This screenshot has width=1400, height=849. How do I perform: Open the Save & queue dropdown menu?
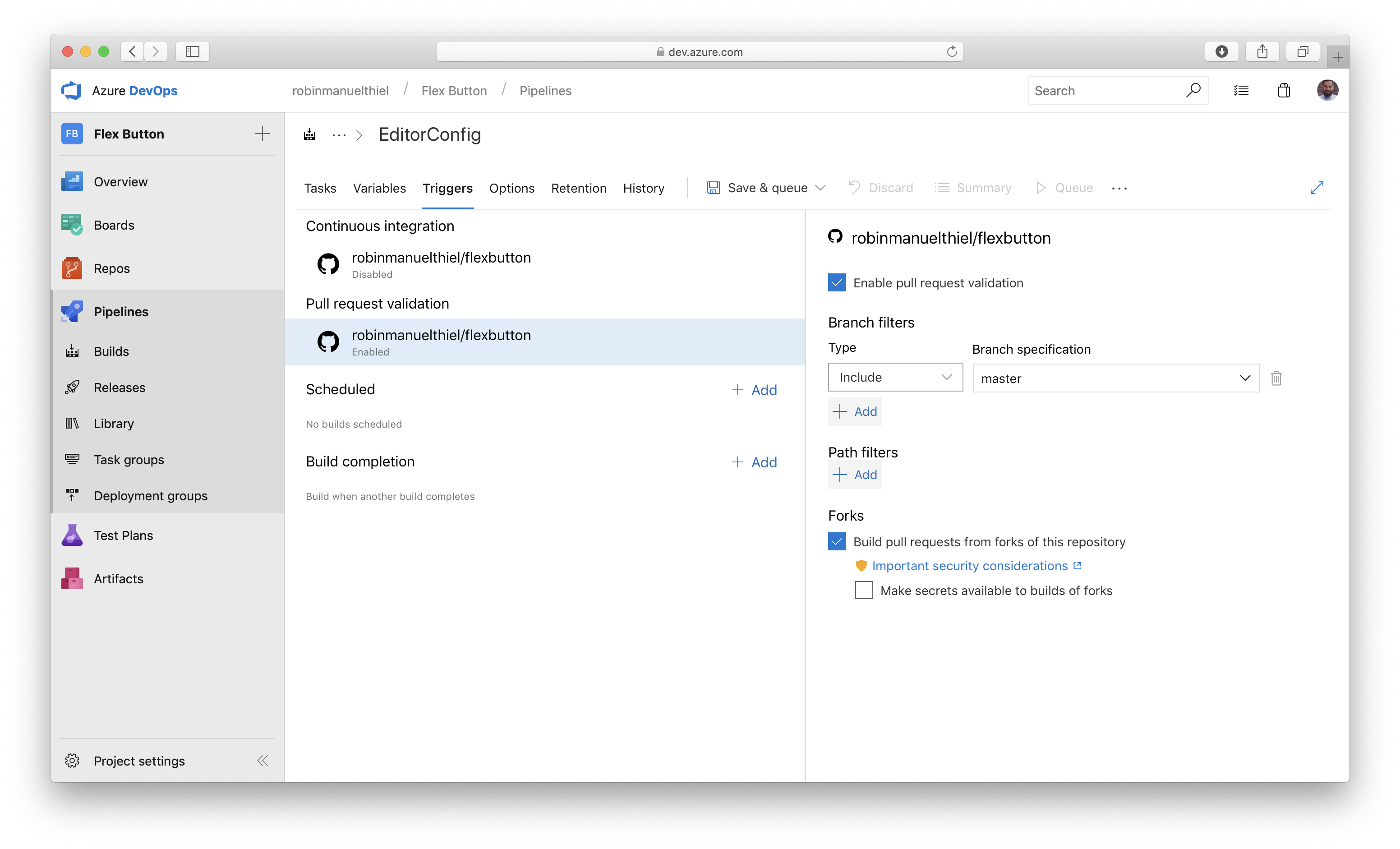point(820,187)
